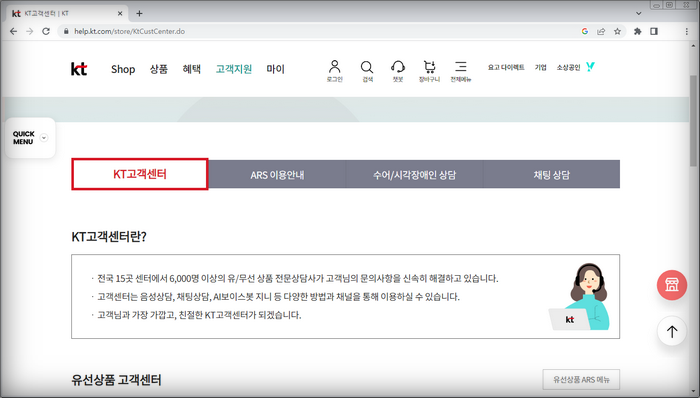Viewport: 700px width, 398px height.
Task: Open the browser extensions puzzle icon
Action: [638, 31]
